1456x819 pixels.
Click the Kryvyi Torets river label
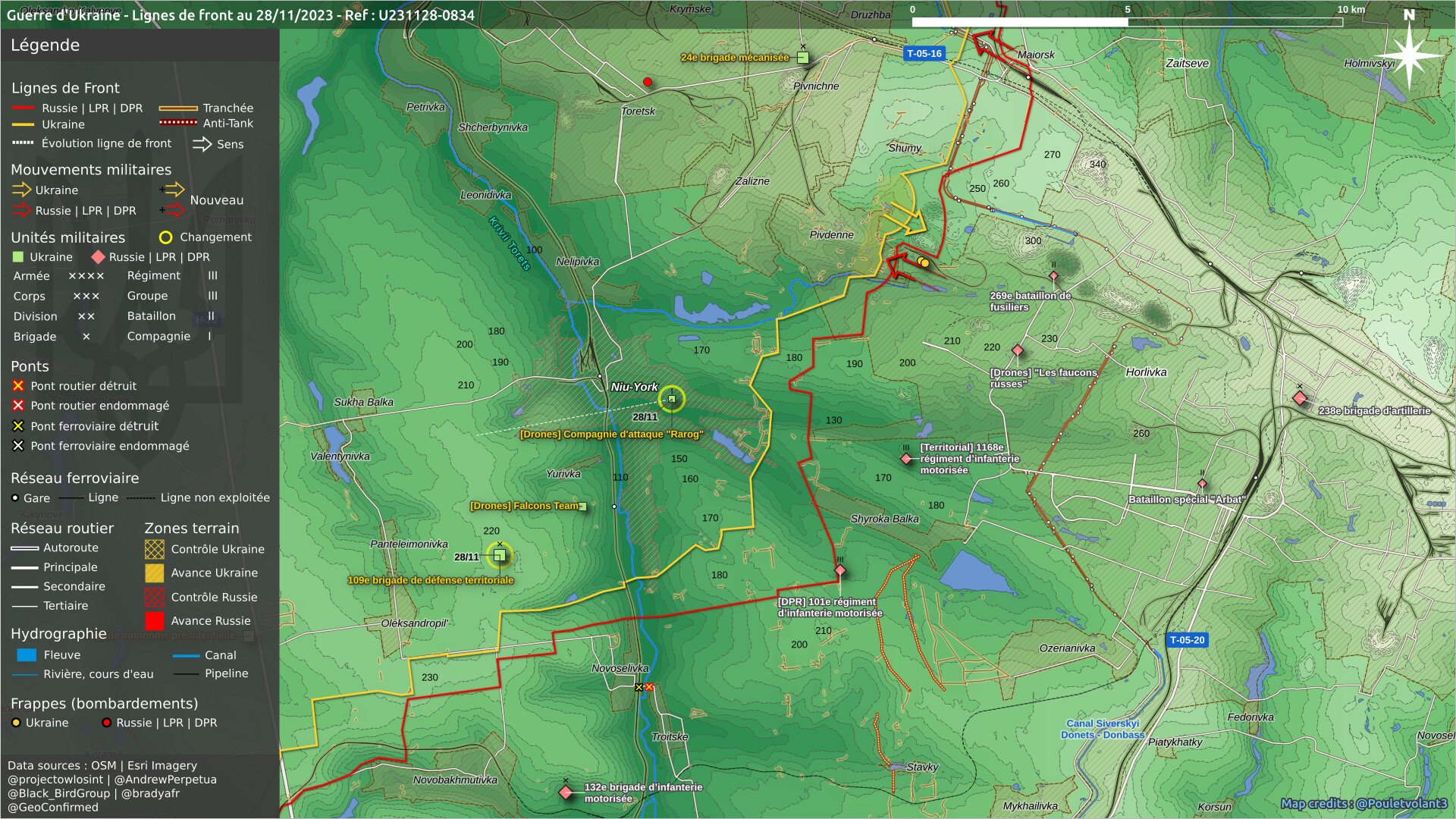tap(510, 243)
